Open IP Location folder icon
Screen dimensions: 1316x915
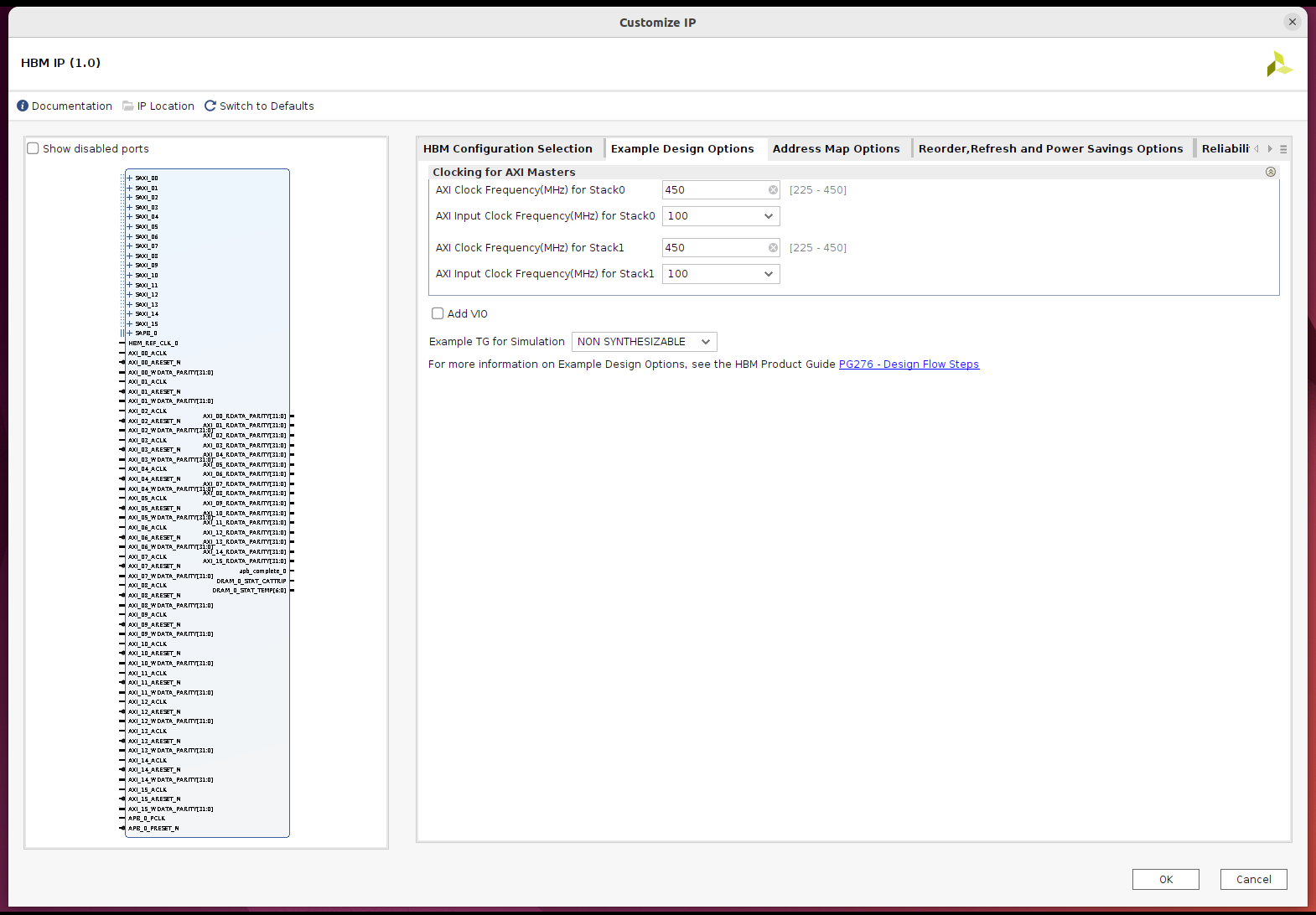[x=128, y=106]
